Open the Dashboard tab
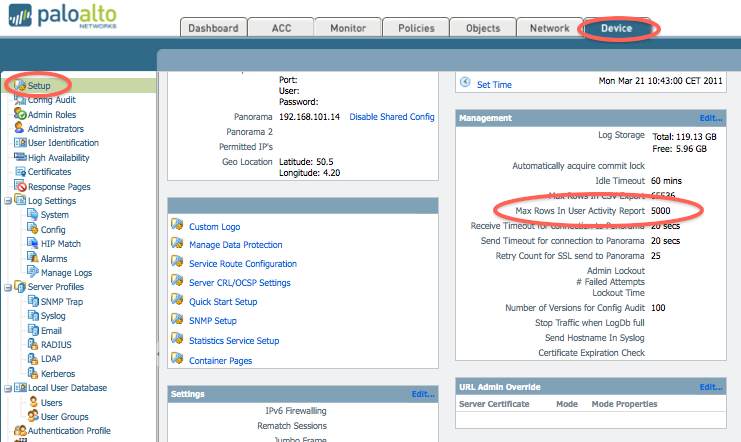Viewport: 741px width, 442px height. [213, 28]
